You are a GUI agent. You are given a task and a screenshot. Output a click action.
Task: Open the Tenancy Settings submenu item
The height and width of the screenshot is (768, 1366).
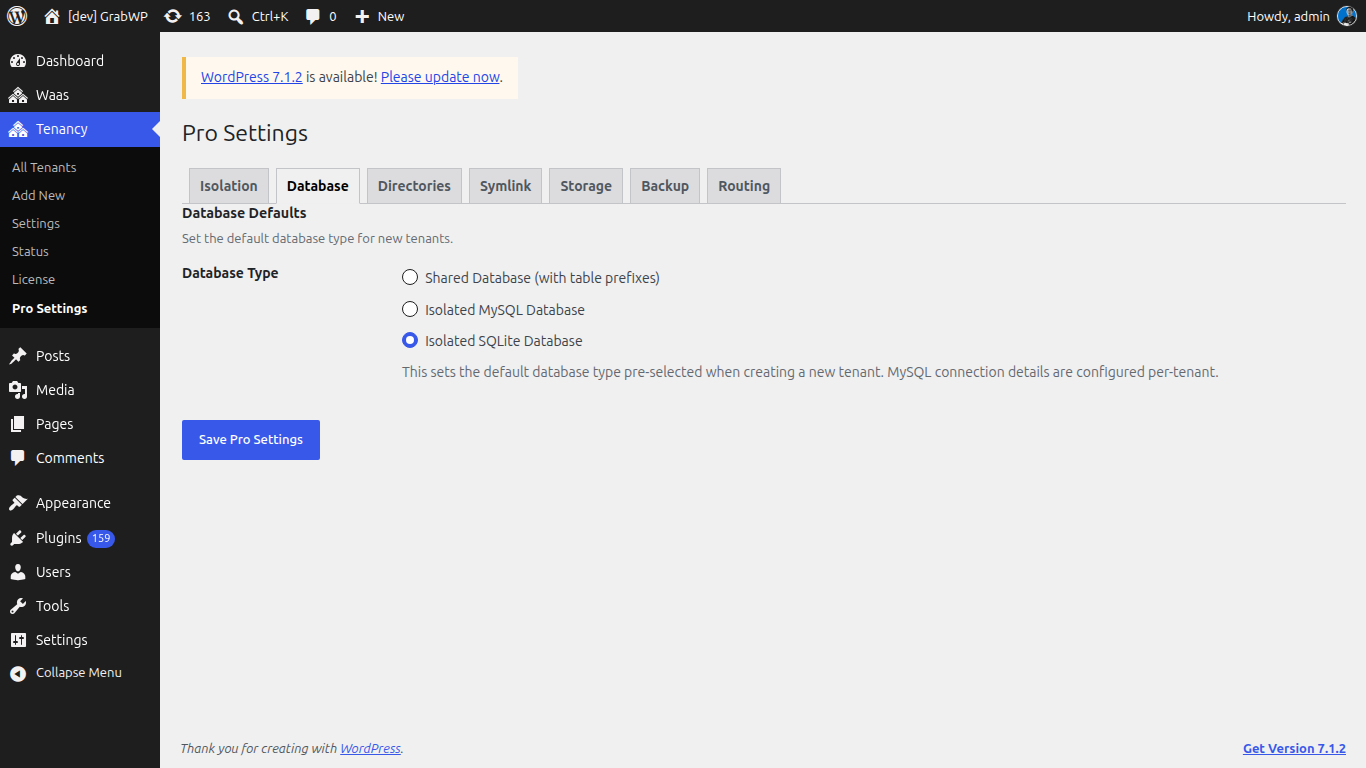pos(36,223)
